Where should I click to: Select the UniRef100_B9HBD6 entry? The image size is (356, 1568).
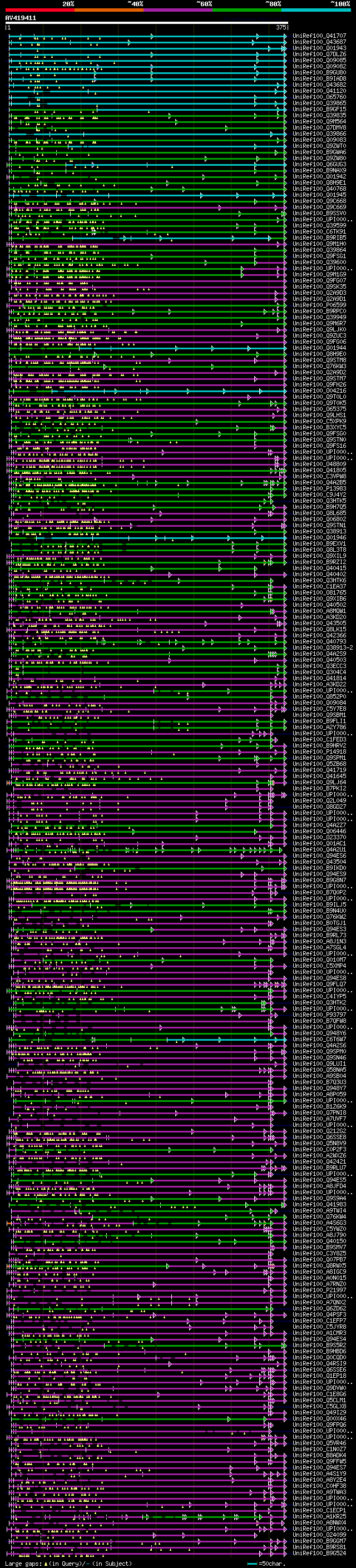319,1351
